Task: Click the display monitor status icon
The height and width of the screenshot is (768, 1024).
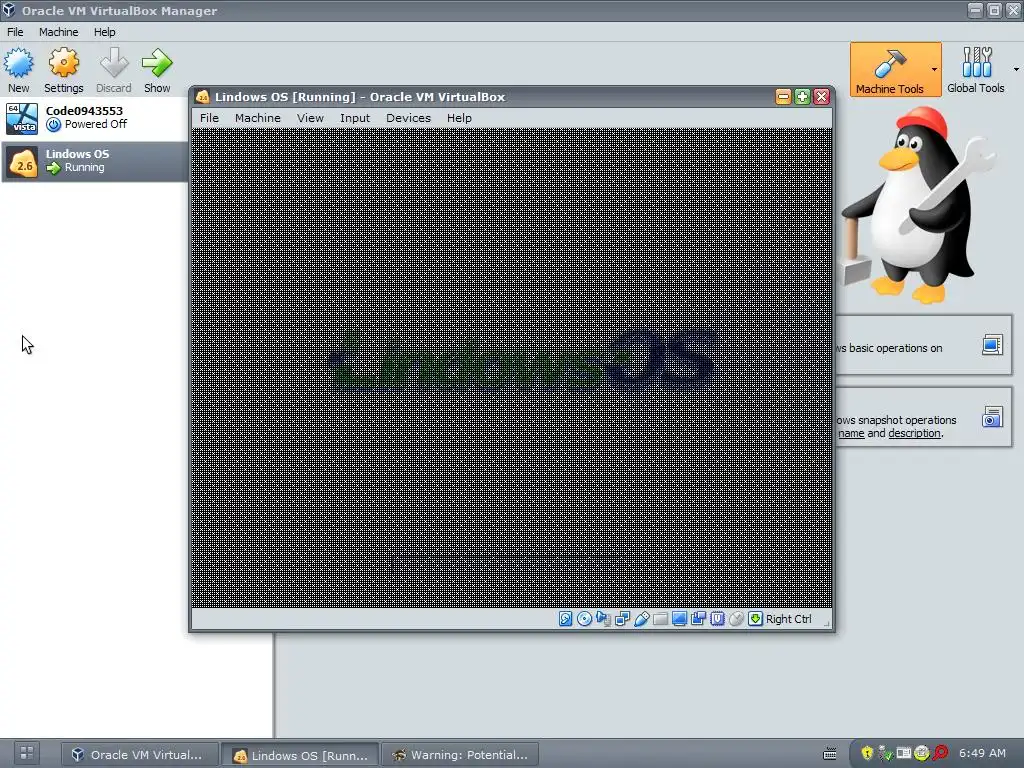Action: click(x=679, y=618)
